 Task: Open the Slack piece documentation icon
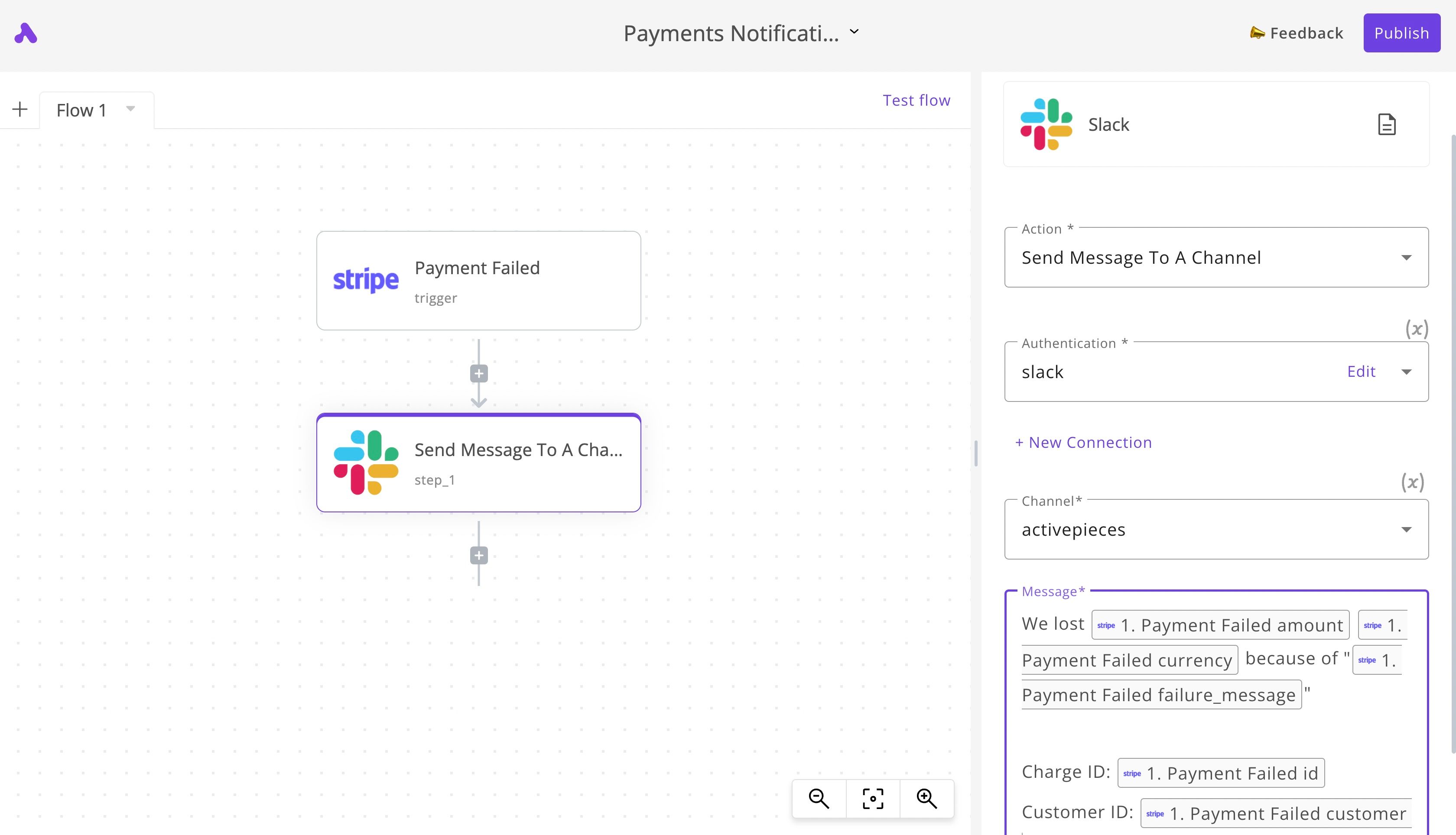coord(1387,124)
